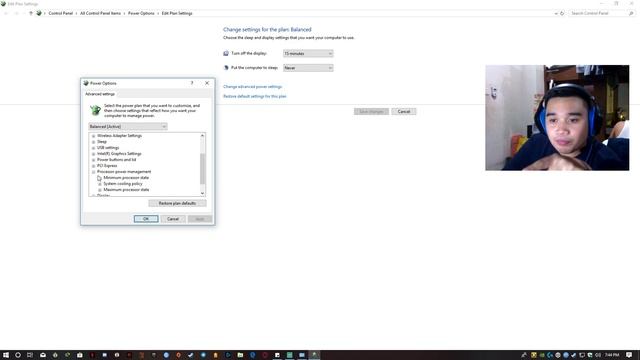Click Cancel in Edit Plan Settings window
The image size is (640, 360).
[404, 111]
